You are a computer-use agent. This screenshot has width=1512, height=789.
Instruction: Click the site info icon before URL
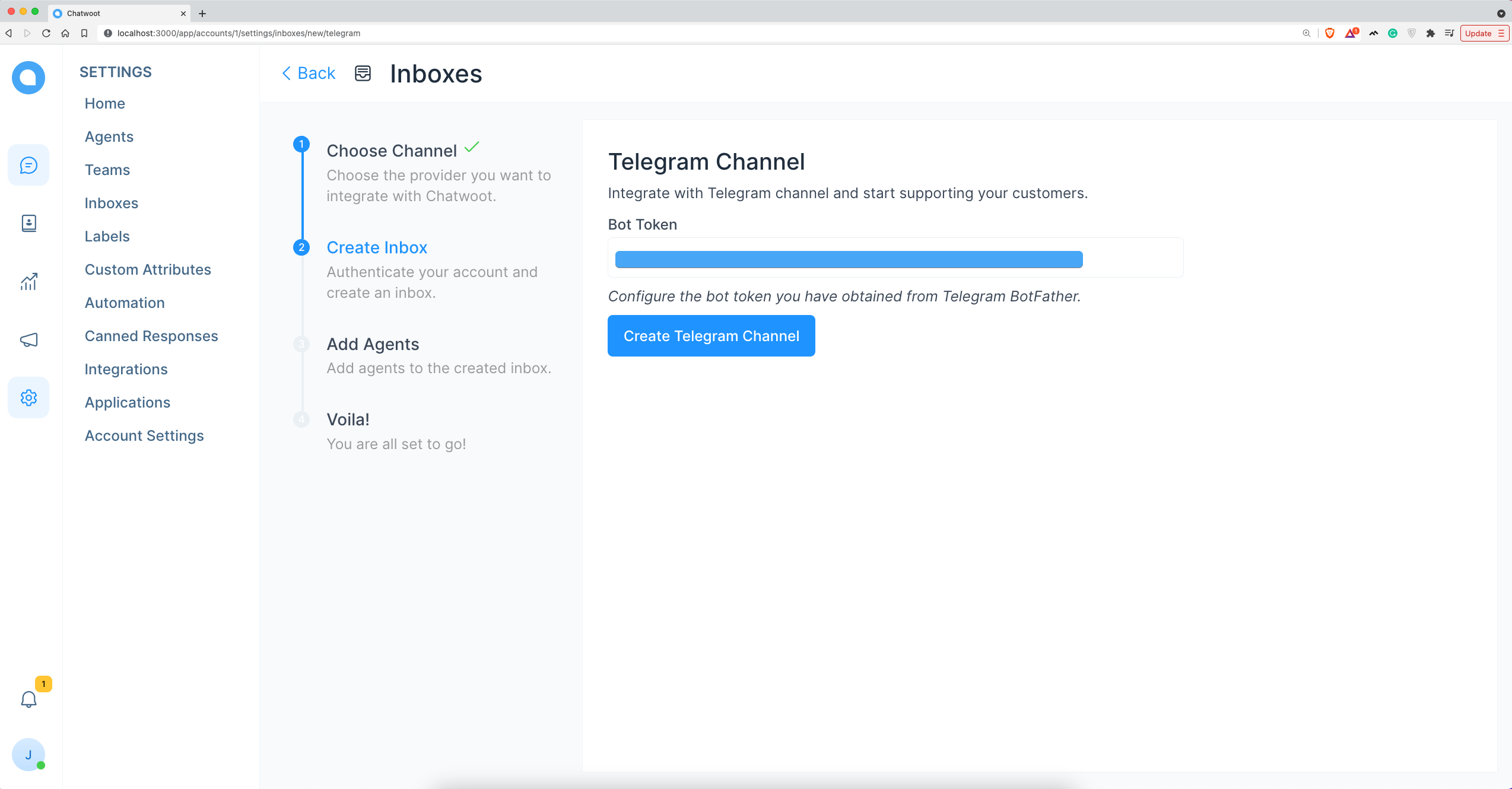[x=108, y=33]
